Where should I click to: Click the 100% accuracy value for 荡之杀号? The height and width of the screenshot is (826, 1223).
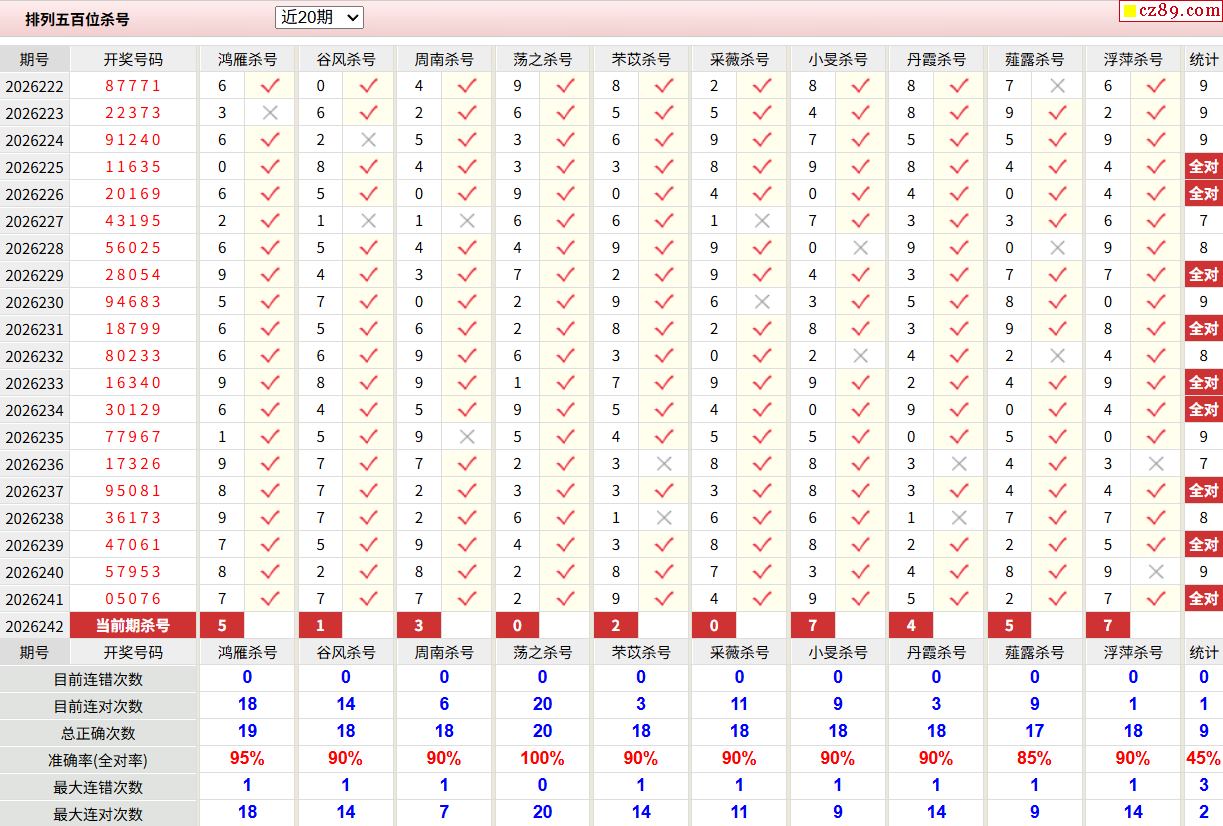(542, 759)
